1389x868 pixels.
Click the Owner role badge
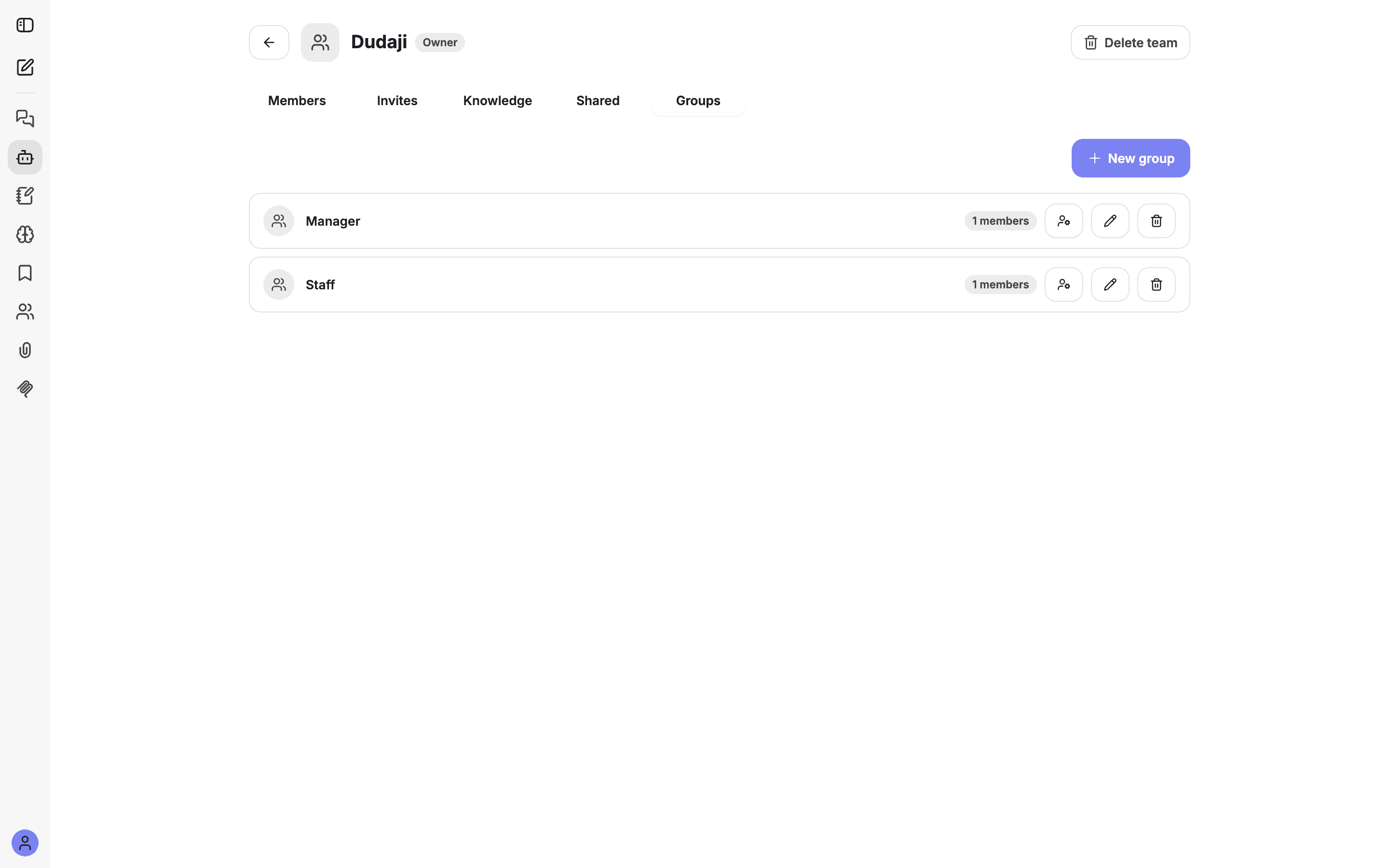coord(440,42)
